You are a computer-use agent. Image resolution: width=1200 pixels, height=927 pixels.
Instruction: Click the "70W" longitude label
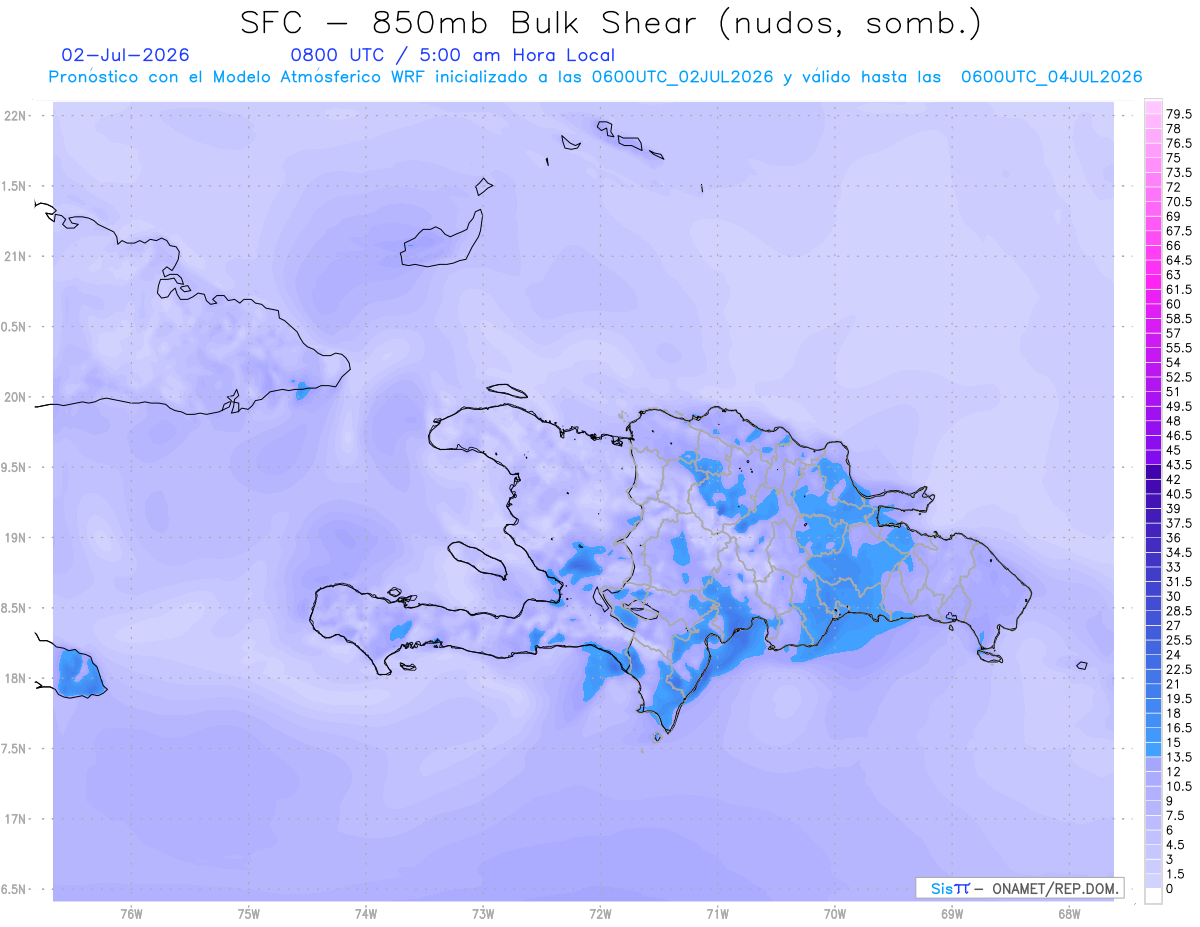[x=835, y=914]
